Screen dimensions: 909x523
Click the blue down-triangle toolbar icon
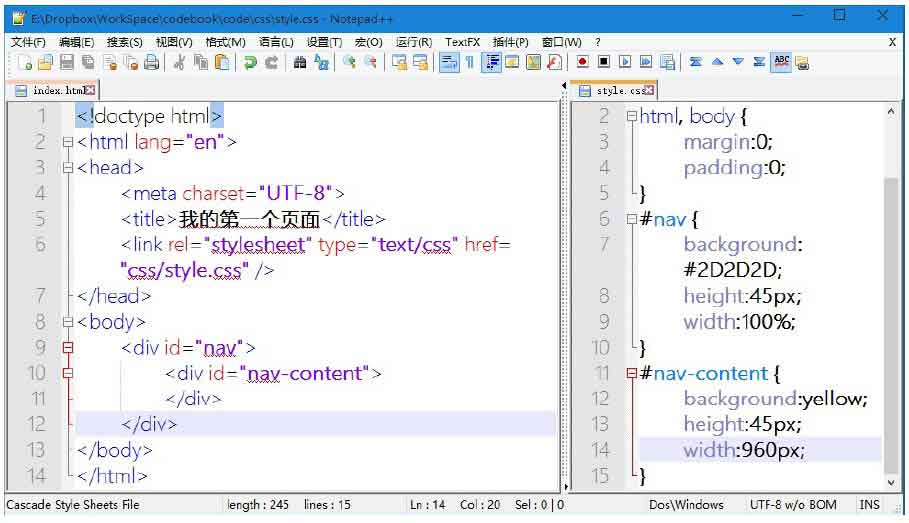(738, 62)
